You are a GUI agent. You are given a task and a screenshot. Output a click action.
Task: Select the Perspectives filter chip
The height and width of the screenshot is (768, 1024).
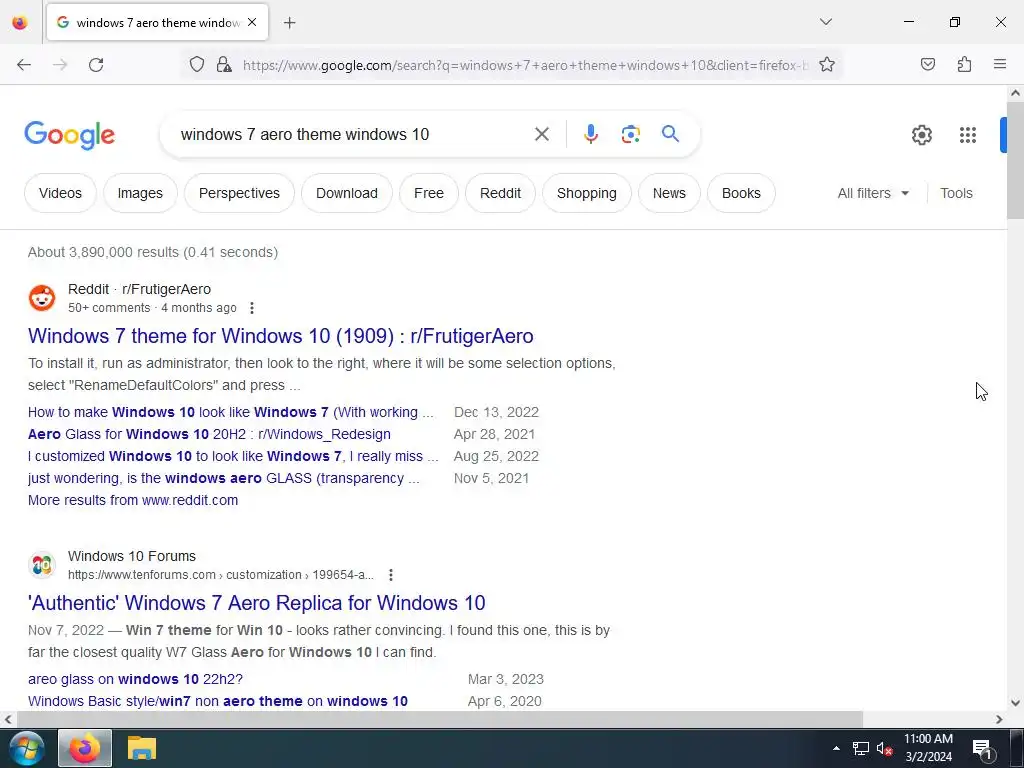coord(239,193)
